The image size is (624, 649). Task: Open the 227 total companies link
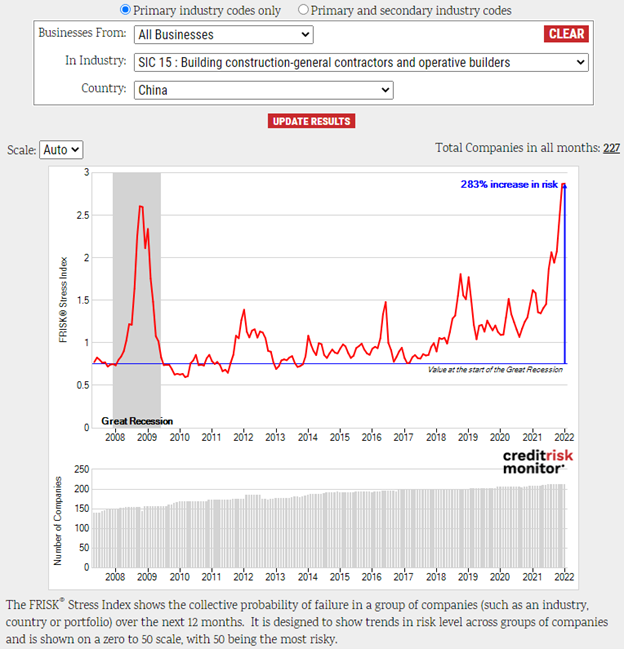[611, 148]
